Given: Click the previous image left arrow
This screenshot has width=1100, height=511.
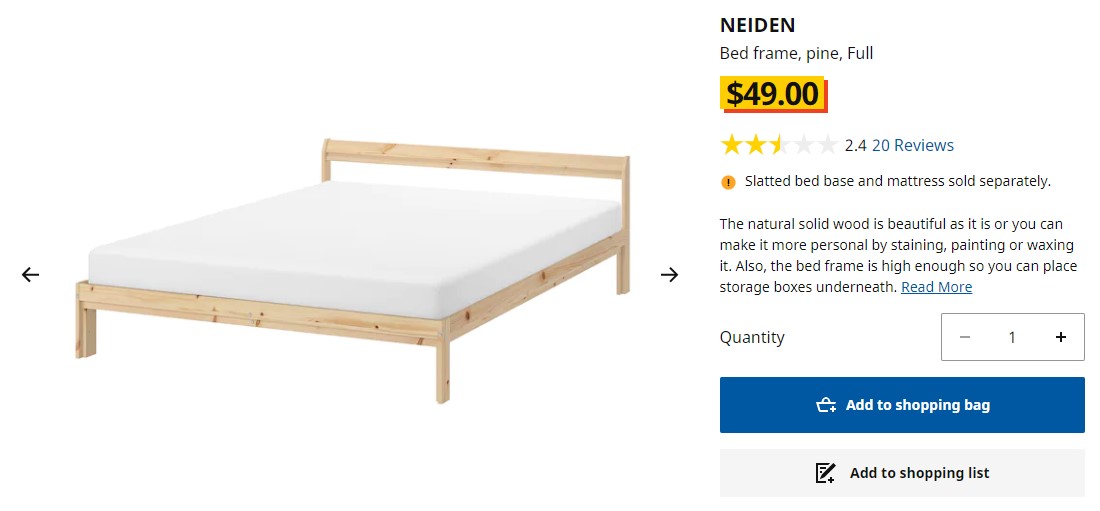Looking at the screenshot, I should [x=30, y=275].
